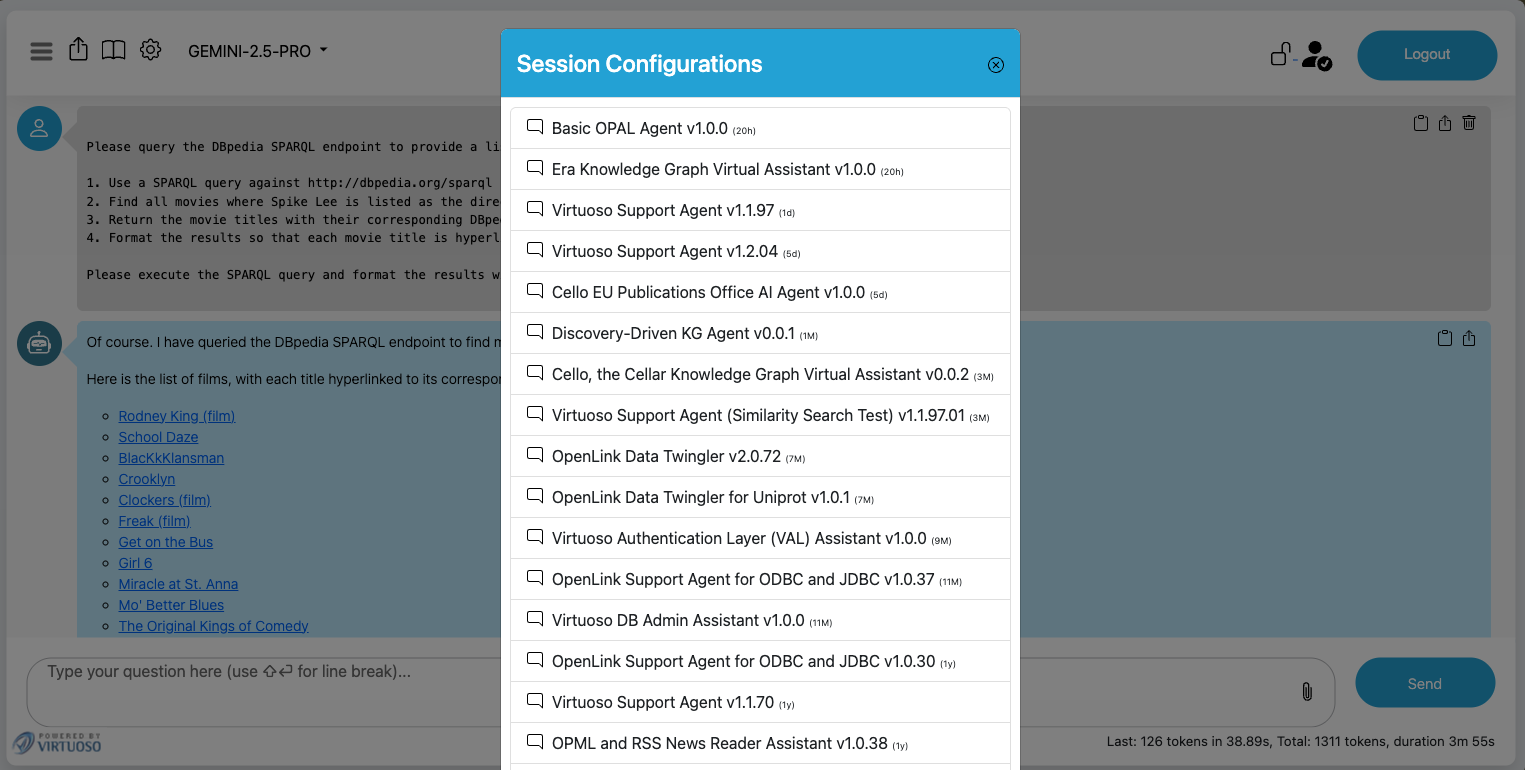
Task: Click the share/export icon in top toolbar
Action: coord(78,49)
